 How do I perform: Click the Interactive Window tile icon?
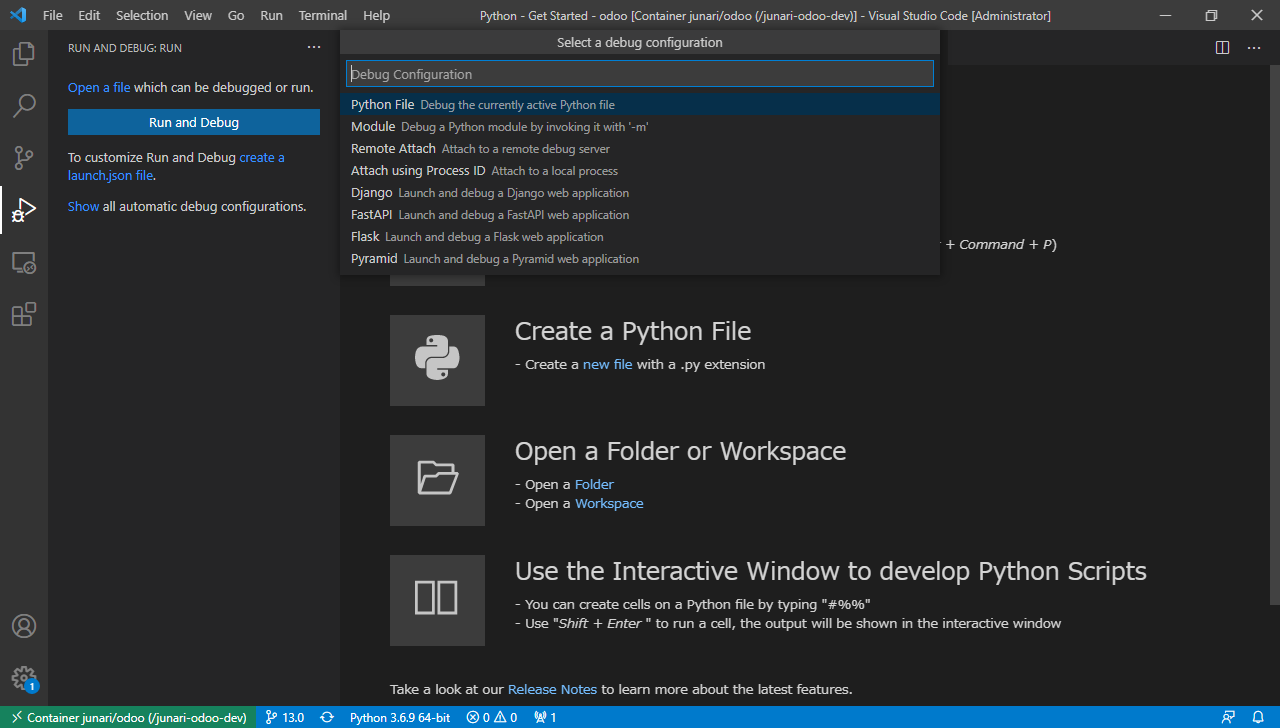437,600
